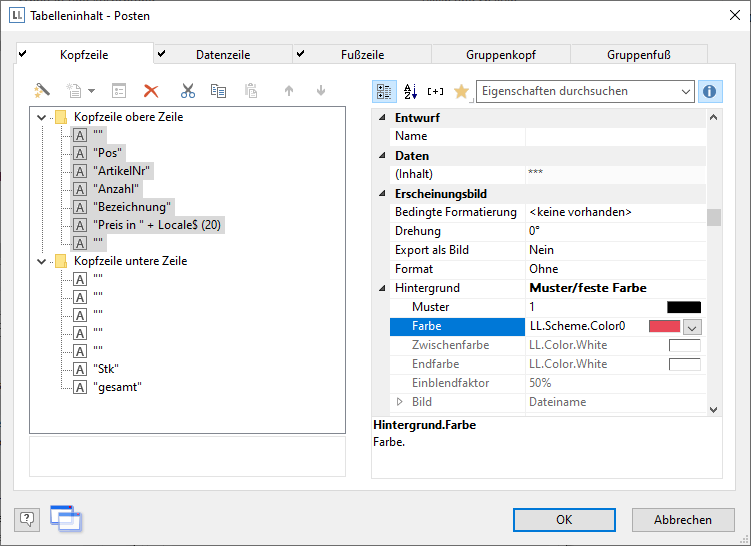The height and width of the screenshot is (546, 751).
Task: Click the copy icon in the toolbar
Action: tap(218, 91)
